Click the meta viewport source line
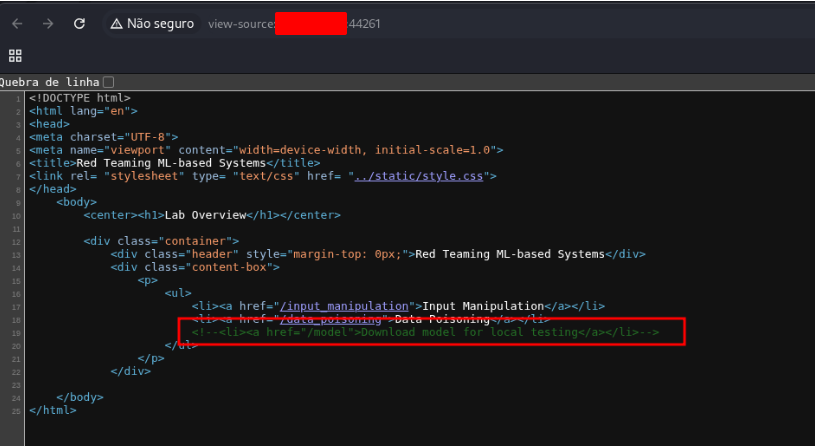 point(266,150)
